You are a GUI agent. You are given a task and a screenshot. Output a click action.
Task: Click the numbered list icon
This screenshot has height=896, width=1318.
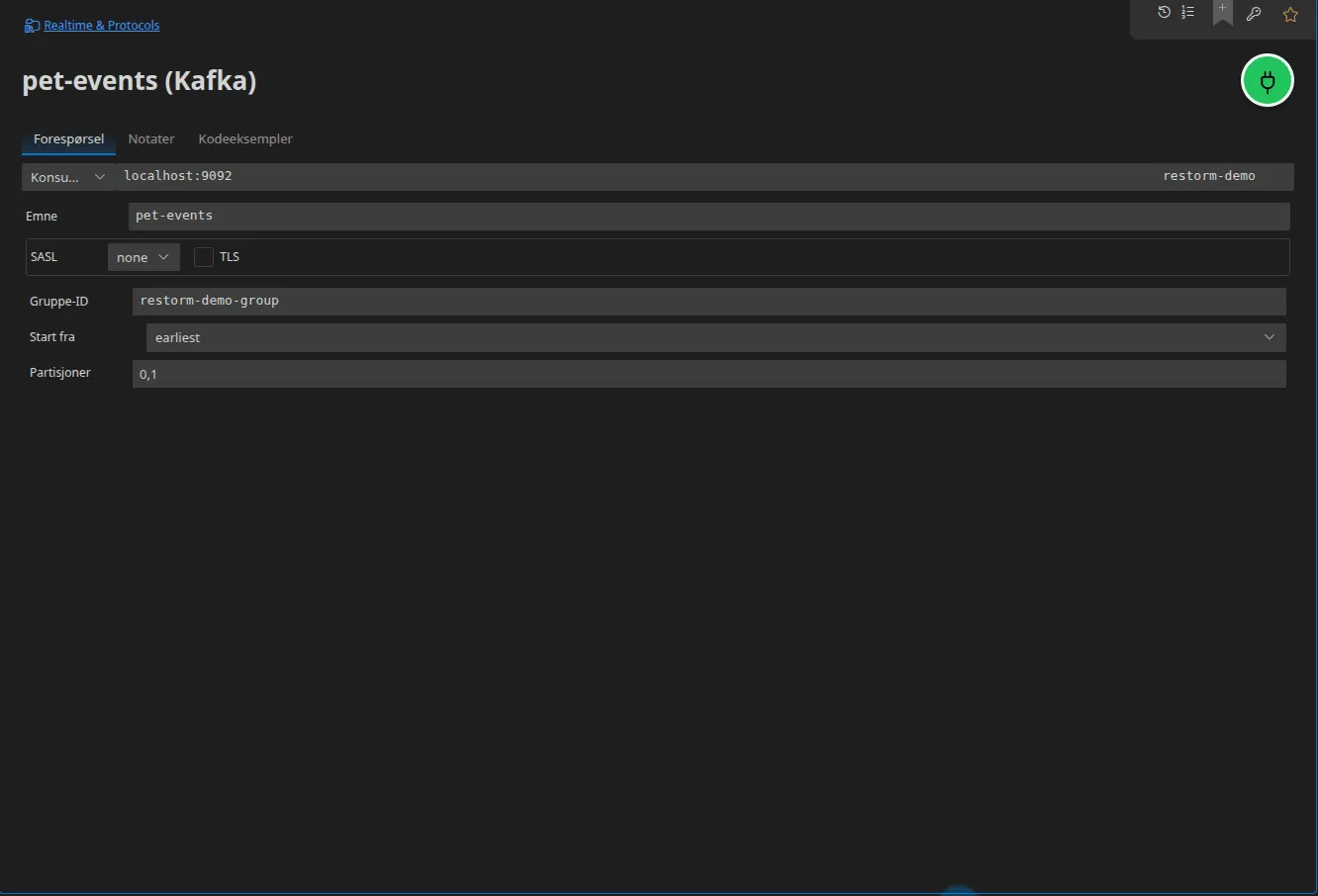pyautogui.click(x=1187, y=12)
